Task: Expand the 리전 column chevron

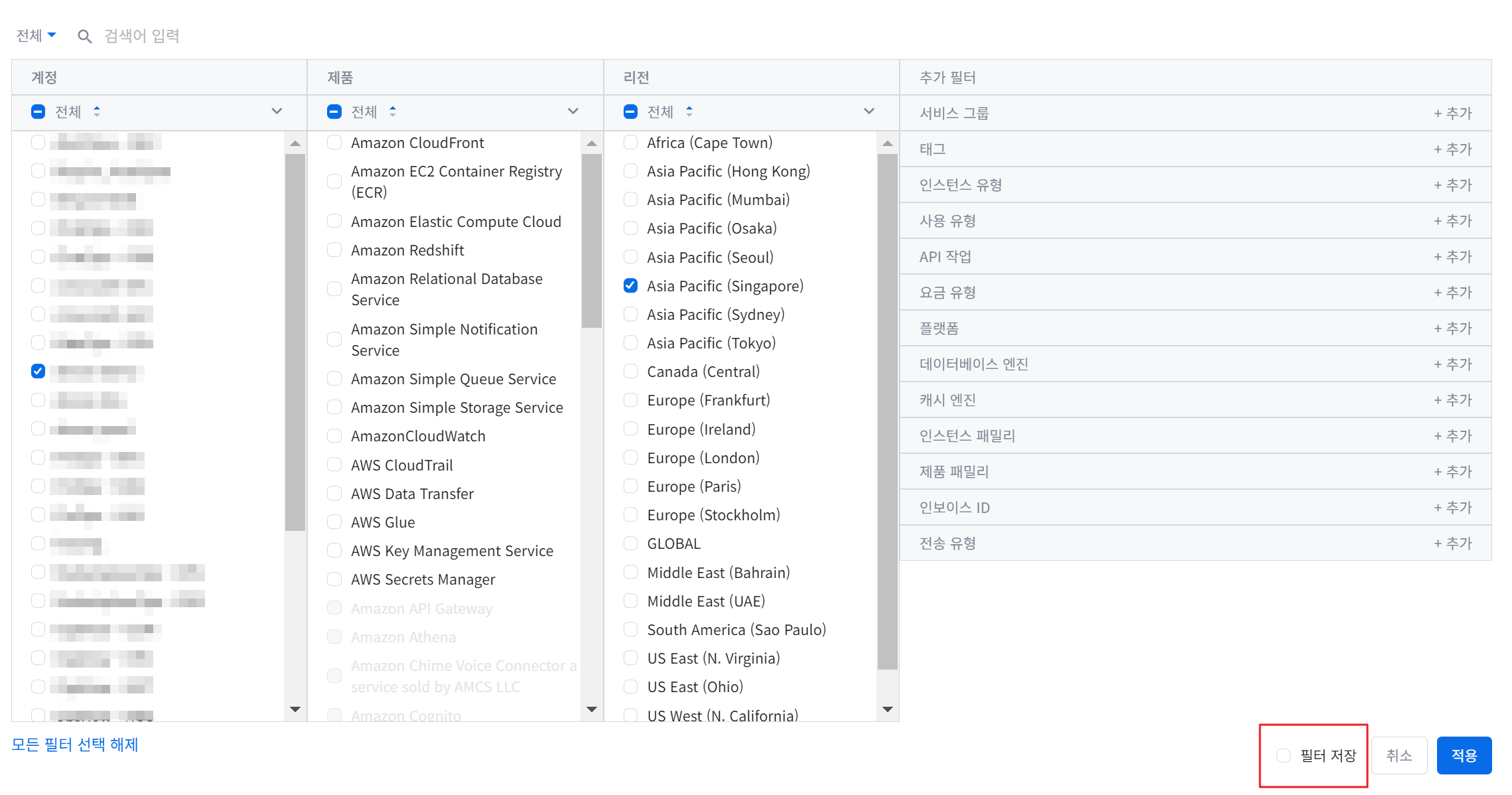Action: [x=868, y=111]
